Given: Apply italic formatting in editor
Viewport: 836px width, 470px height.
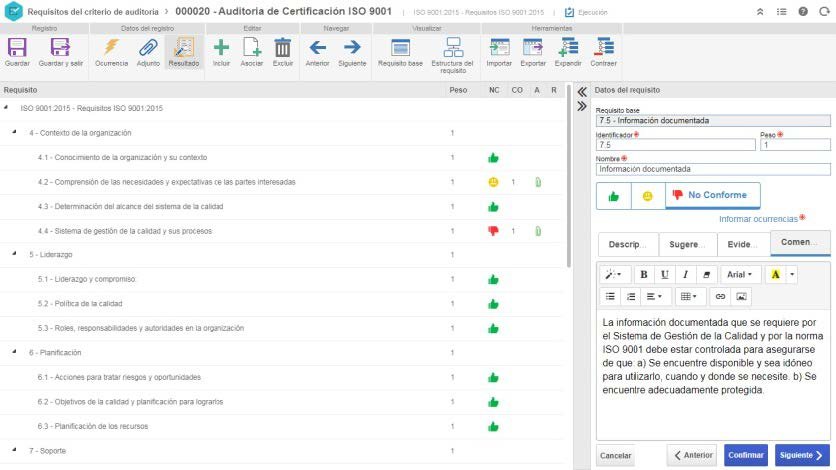Looking at the screenshot, I should (685, 274).
